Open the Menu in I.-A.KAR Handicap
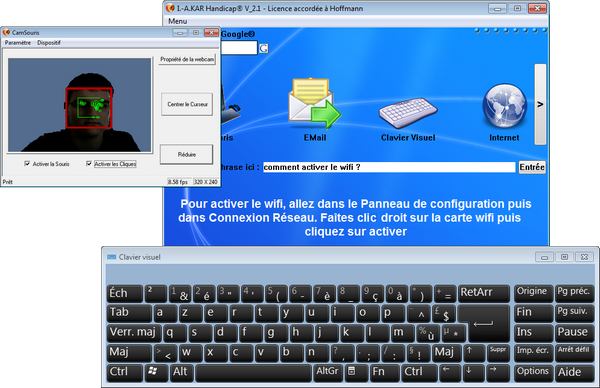600x388 pixels. (x=178, y=21)
